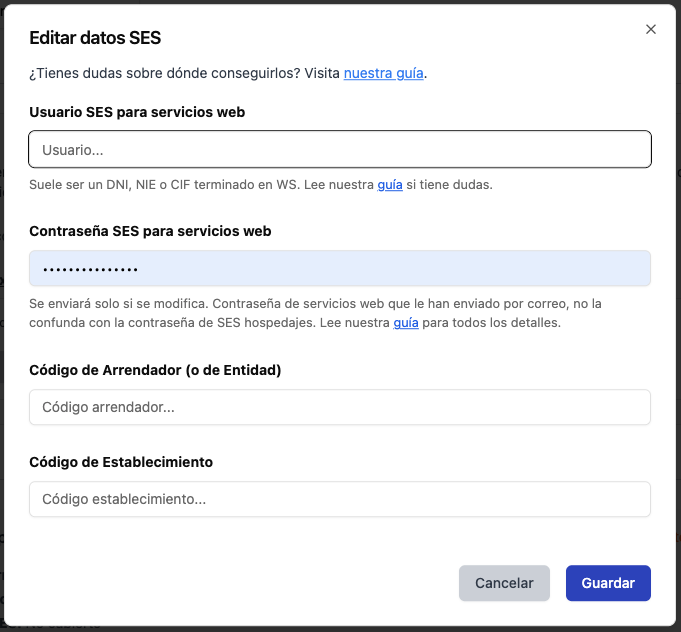Open the 'nuestra guía' link under the title
This screenshot has width=681, height=632.
[x=384, y=73]
